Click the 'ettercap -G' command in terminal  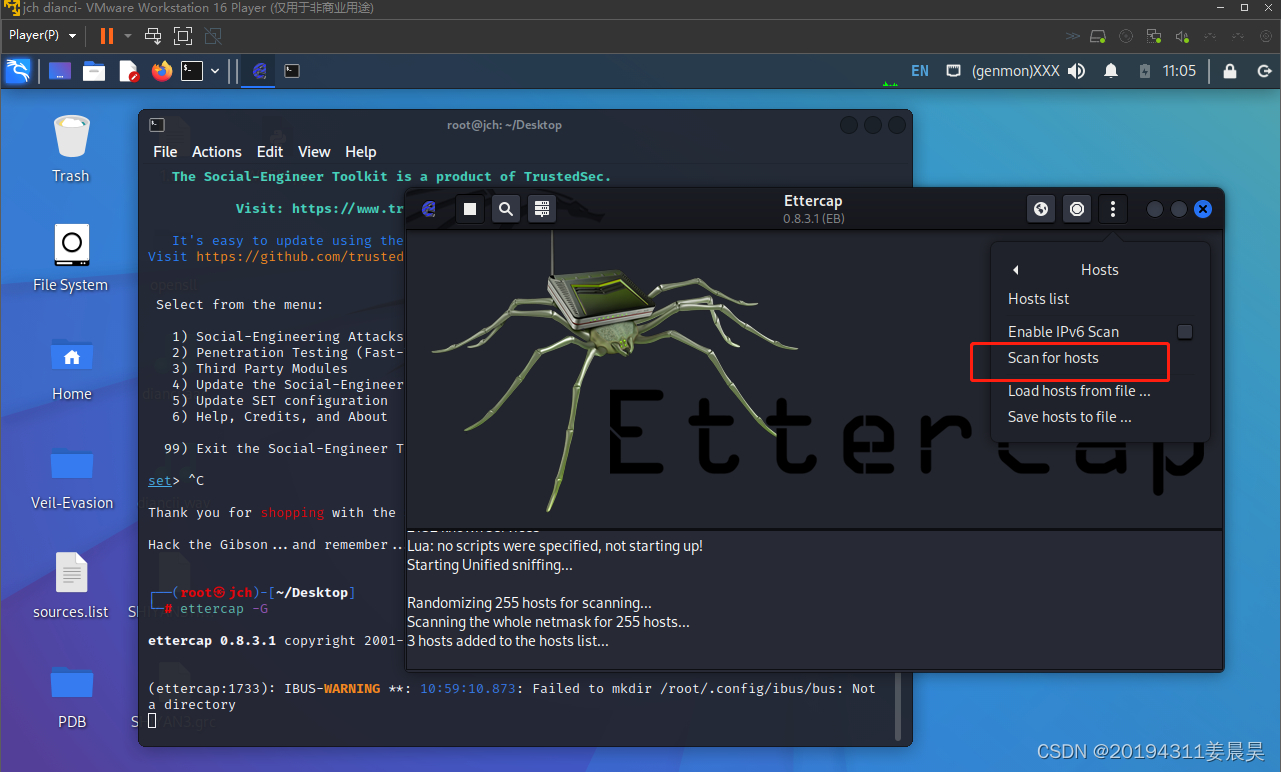[x=224, y=609]
